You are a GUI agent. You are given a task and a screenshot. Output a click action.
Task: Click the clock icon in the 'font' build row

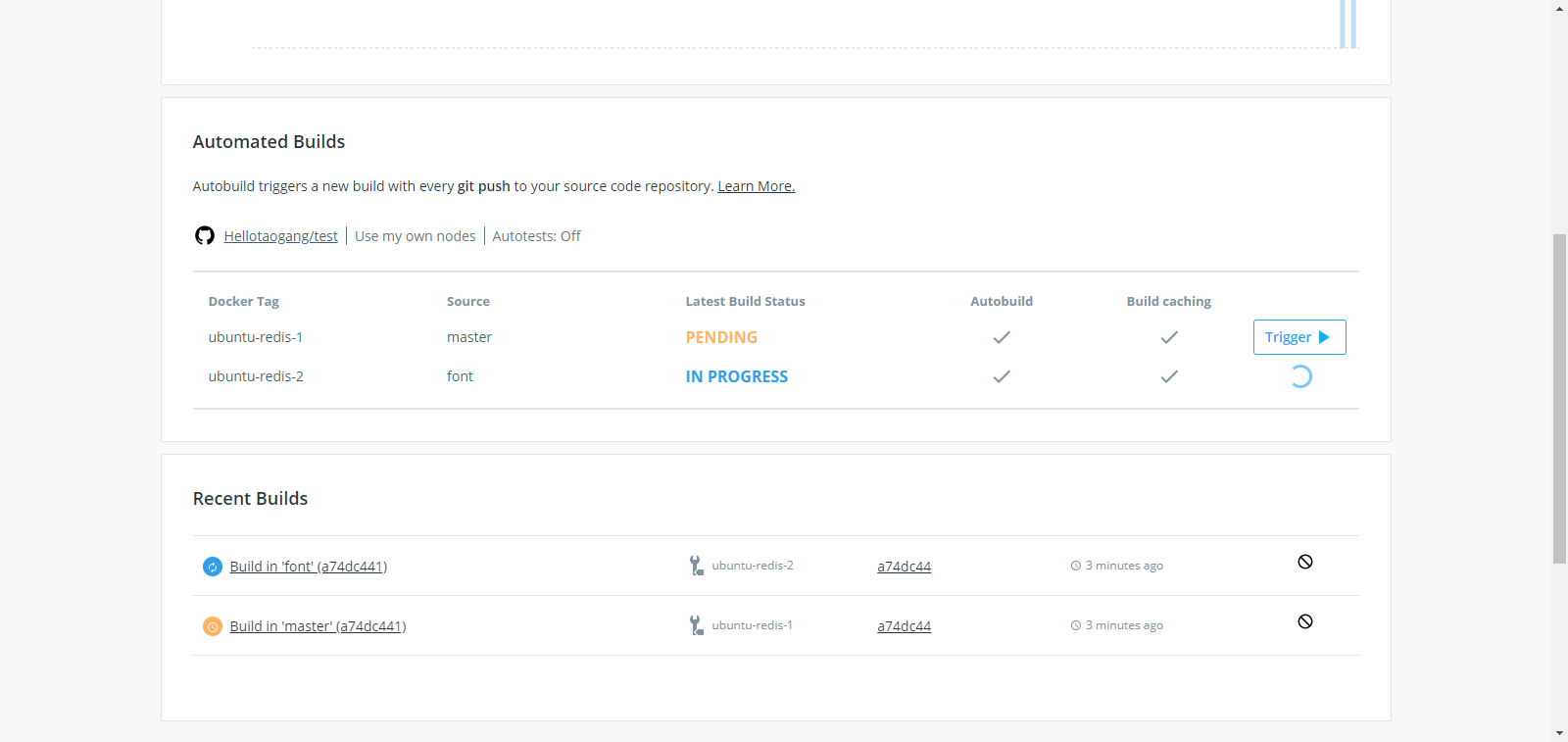[x=1076, y=566]
